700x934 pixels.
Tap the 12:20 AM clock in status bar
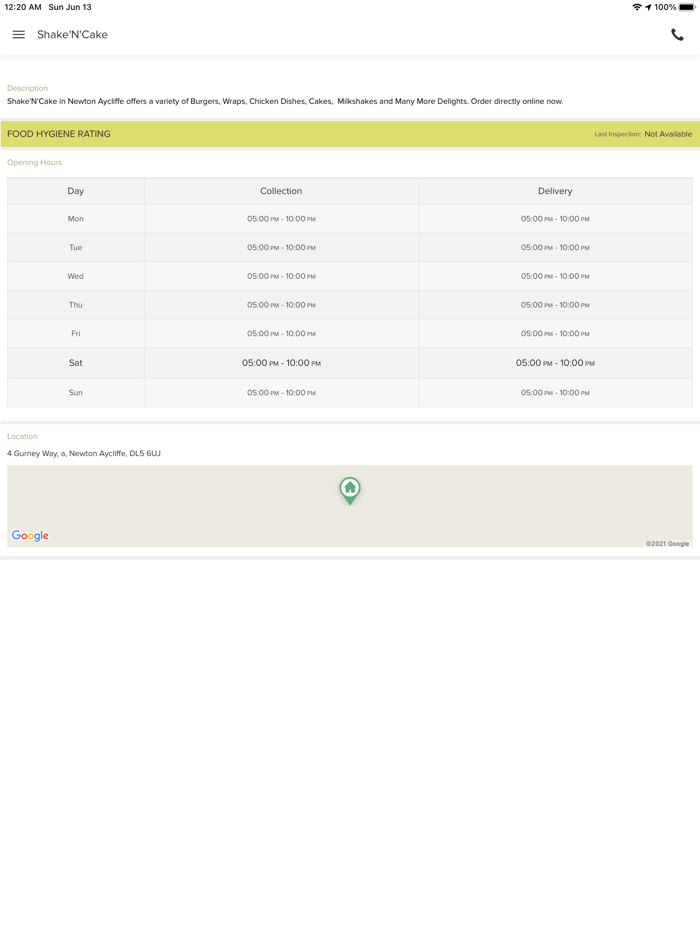(23, 7)
